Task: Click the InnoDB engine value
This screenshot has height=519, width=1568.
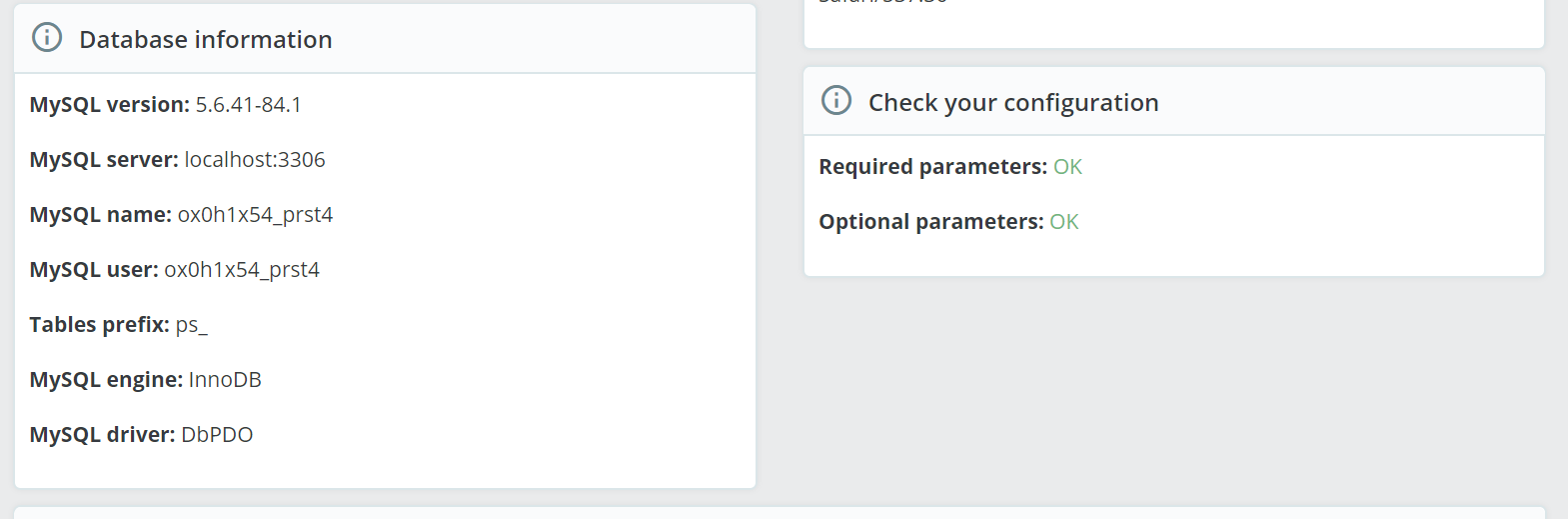Action: coord(225,380)
